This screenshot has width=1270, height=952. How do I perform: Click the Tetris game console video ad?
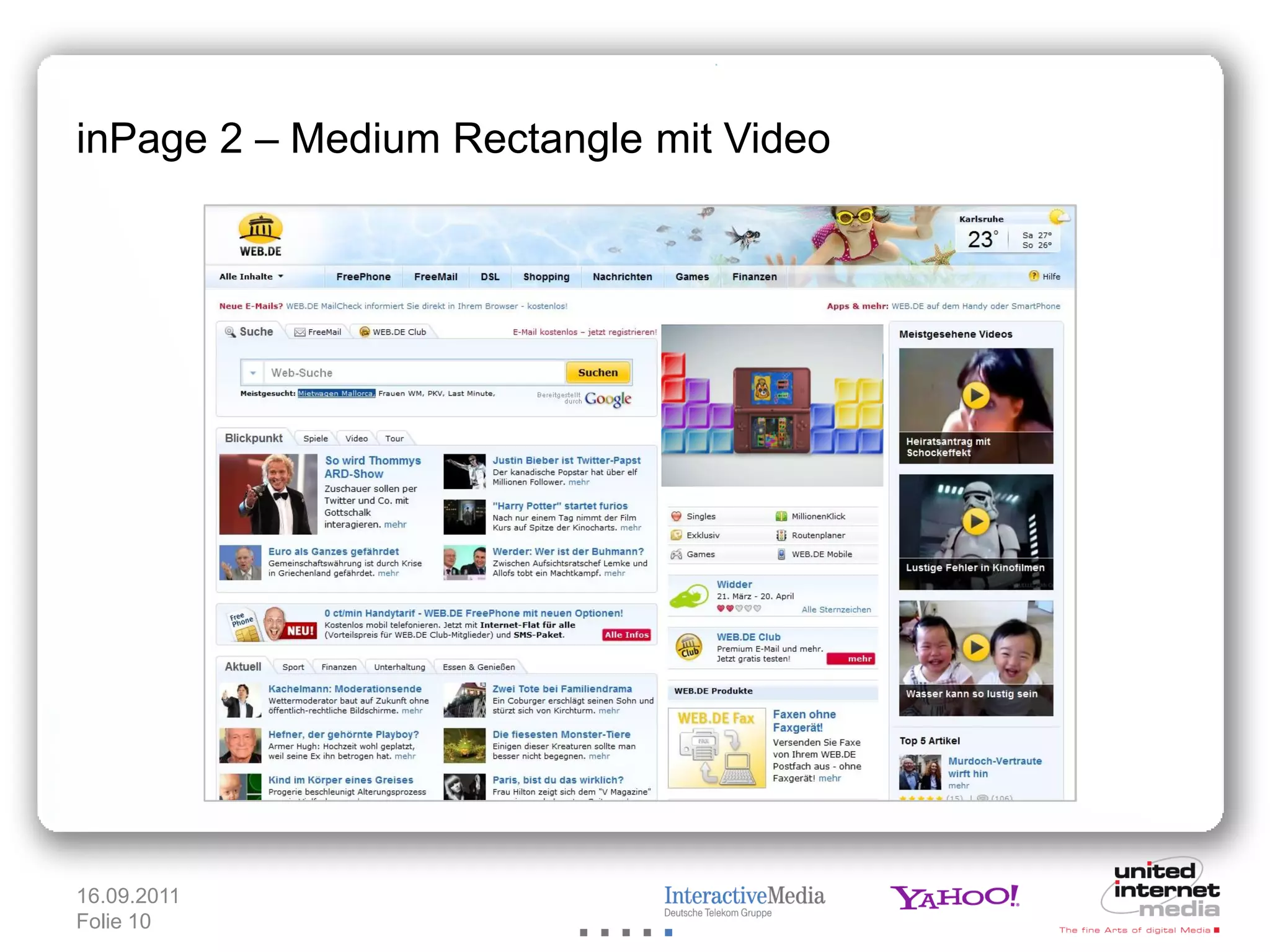click(x=771, y=405)
